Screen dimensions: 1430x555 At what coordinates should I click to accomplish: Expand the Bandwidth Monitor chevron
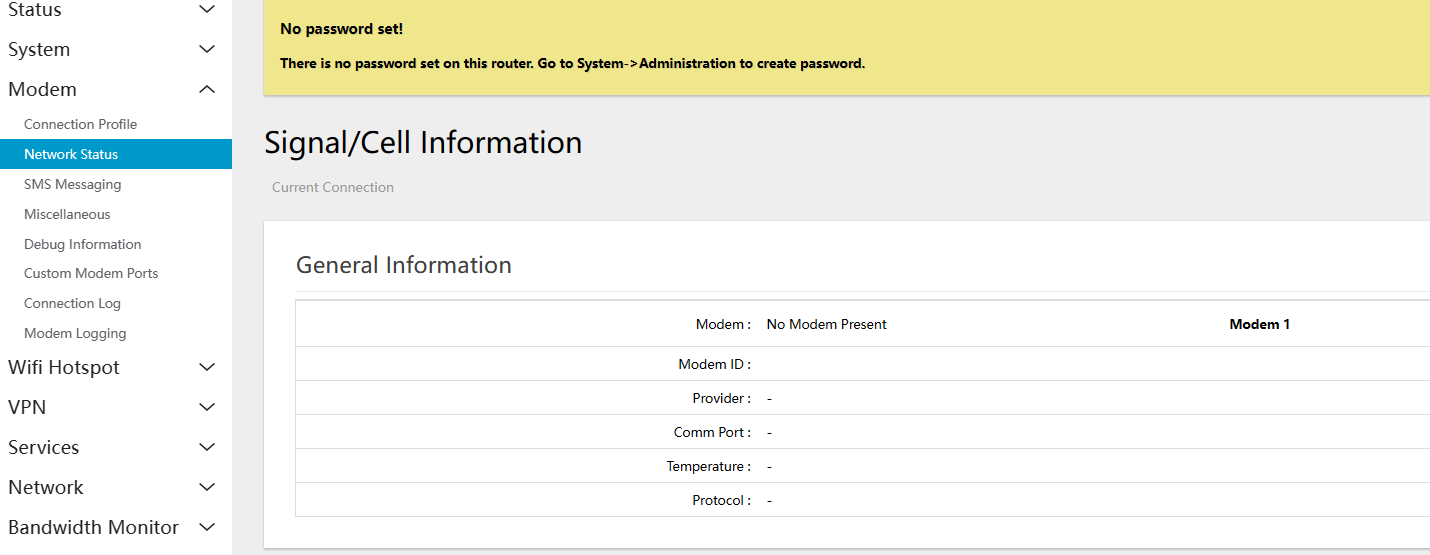pyautogui.click(x=207, y=527)
